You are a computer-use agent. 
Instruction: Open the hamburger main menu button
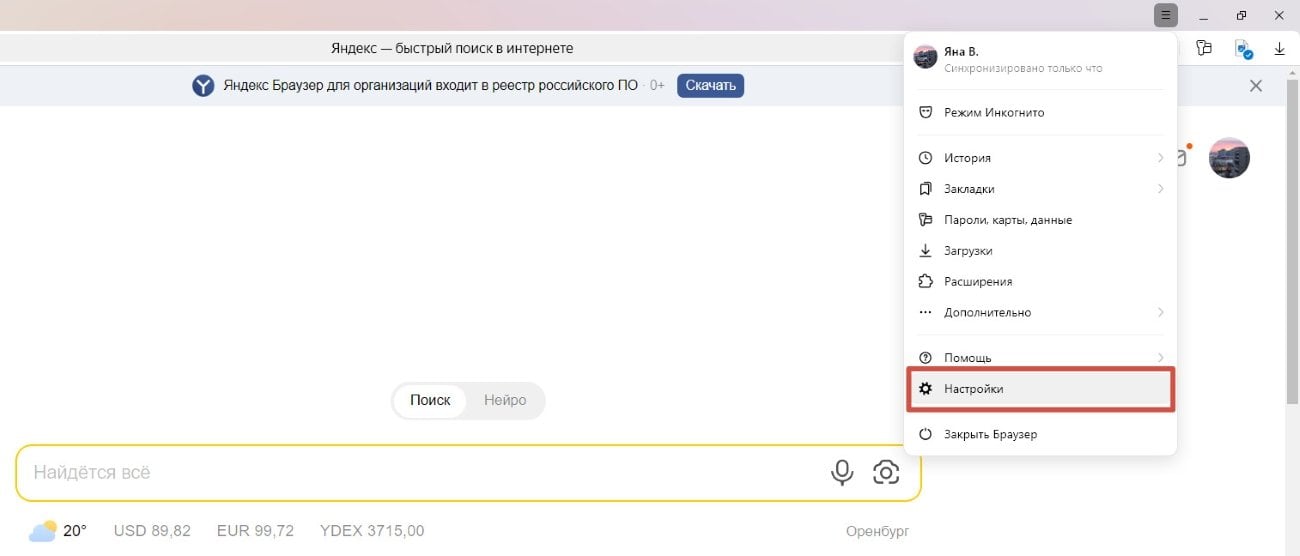tap(1165, 15)
